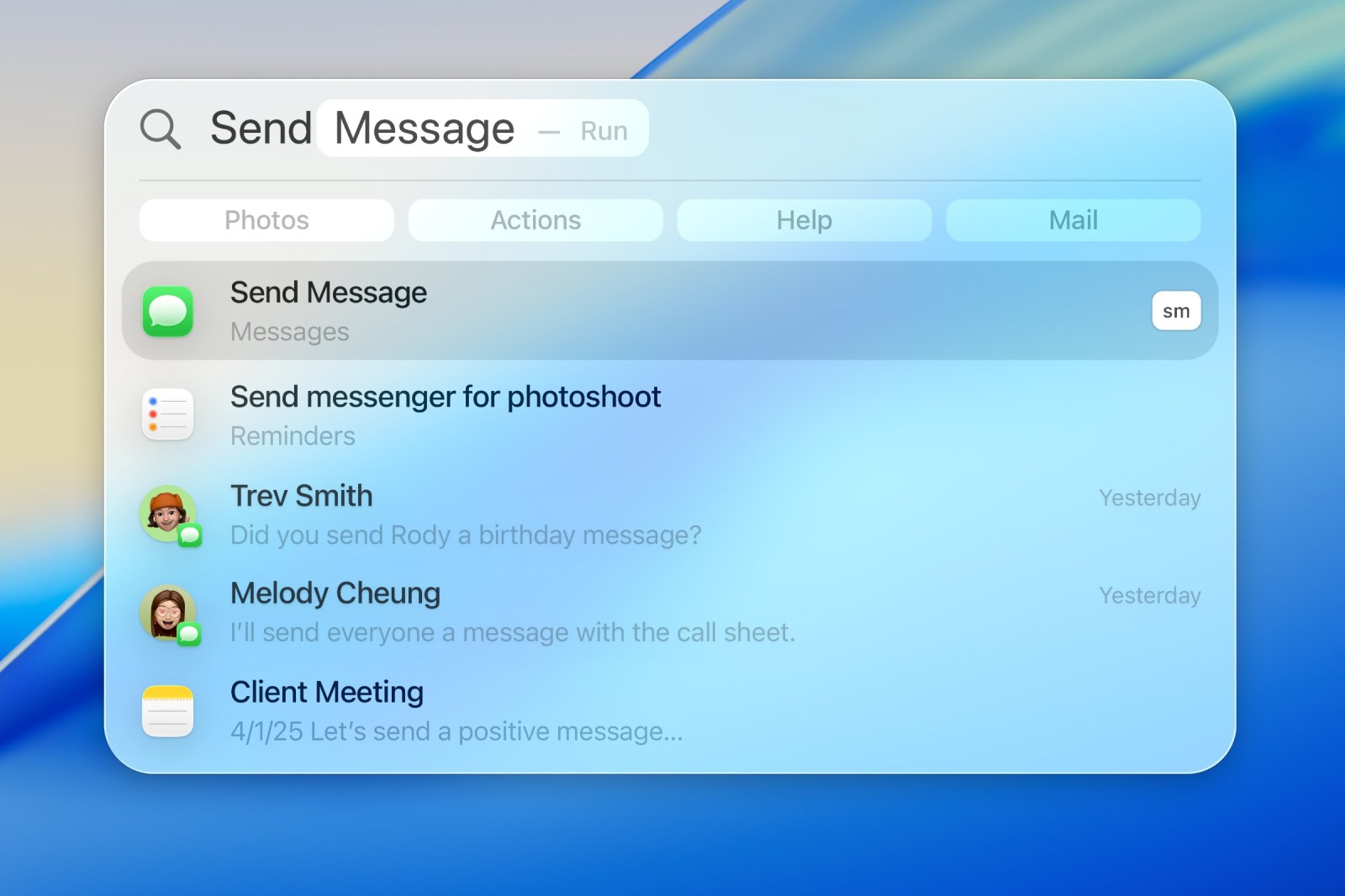Click the Messages badge on Melody Cheung's avatar

pyautogui.click(x=190, y=634)
